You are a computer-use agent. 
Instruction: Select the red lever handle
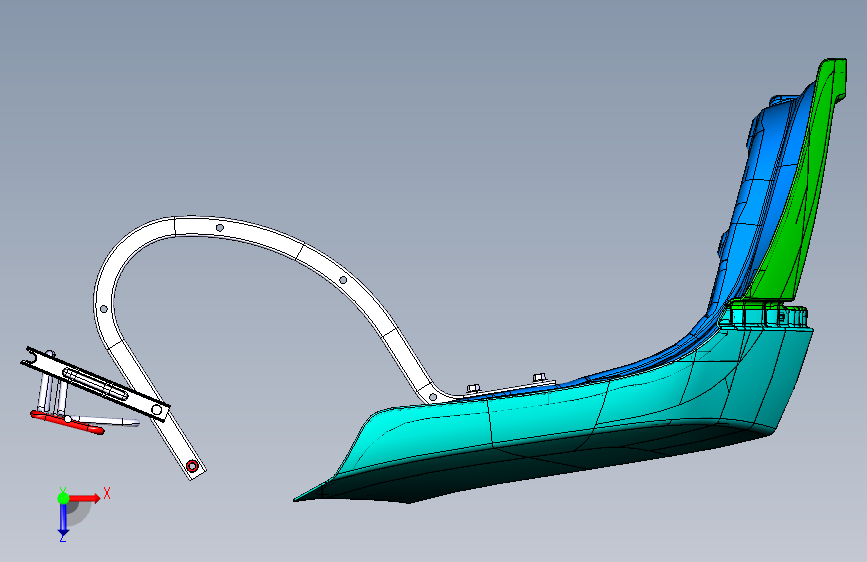coord(67,422)
